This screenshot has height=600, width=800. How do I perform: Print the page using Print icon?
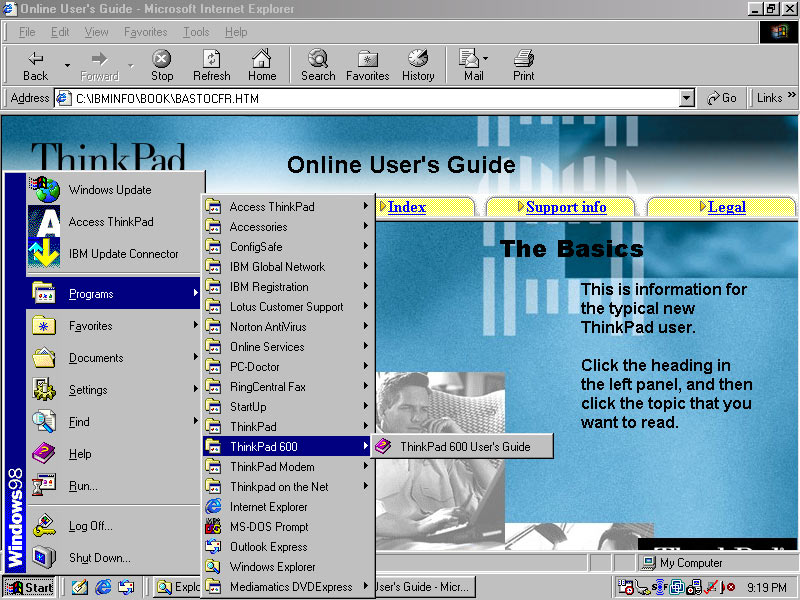[523, 59]
